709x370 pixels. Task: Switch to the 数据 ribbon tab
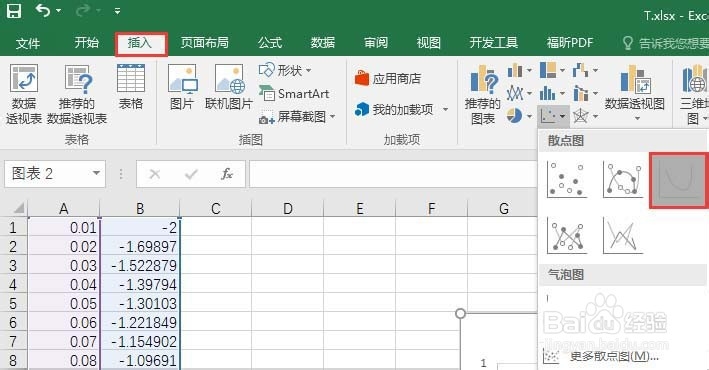(323, 43)
